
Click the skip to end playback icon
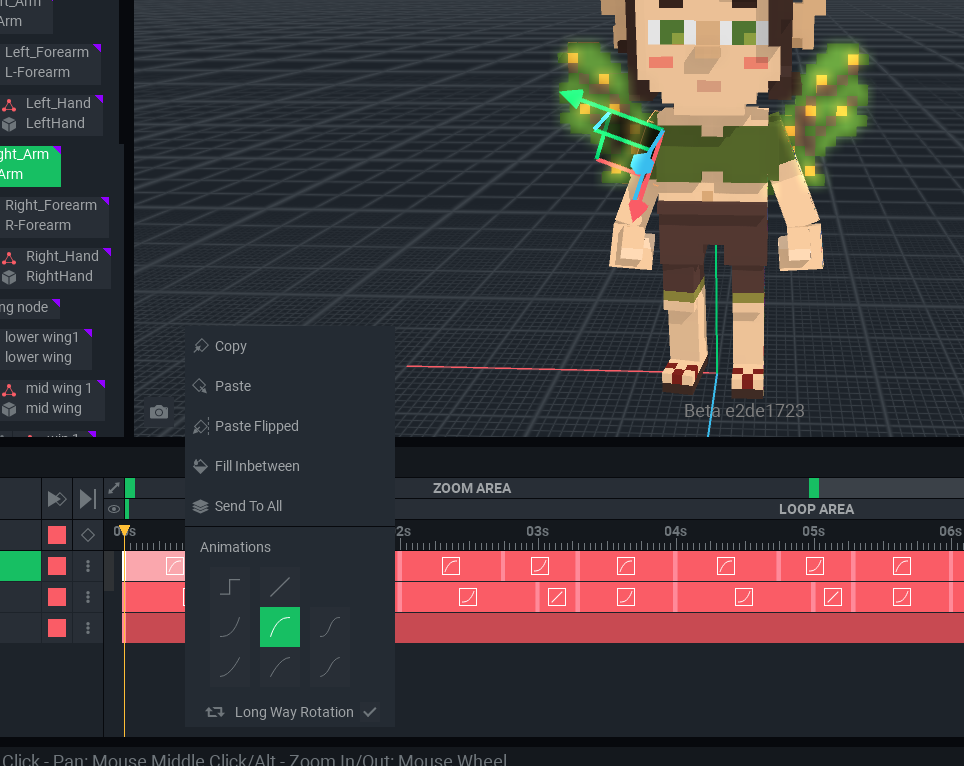tap(88, 499)
